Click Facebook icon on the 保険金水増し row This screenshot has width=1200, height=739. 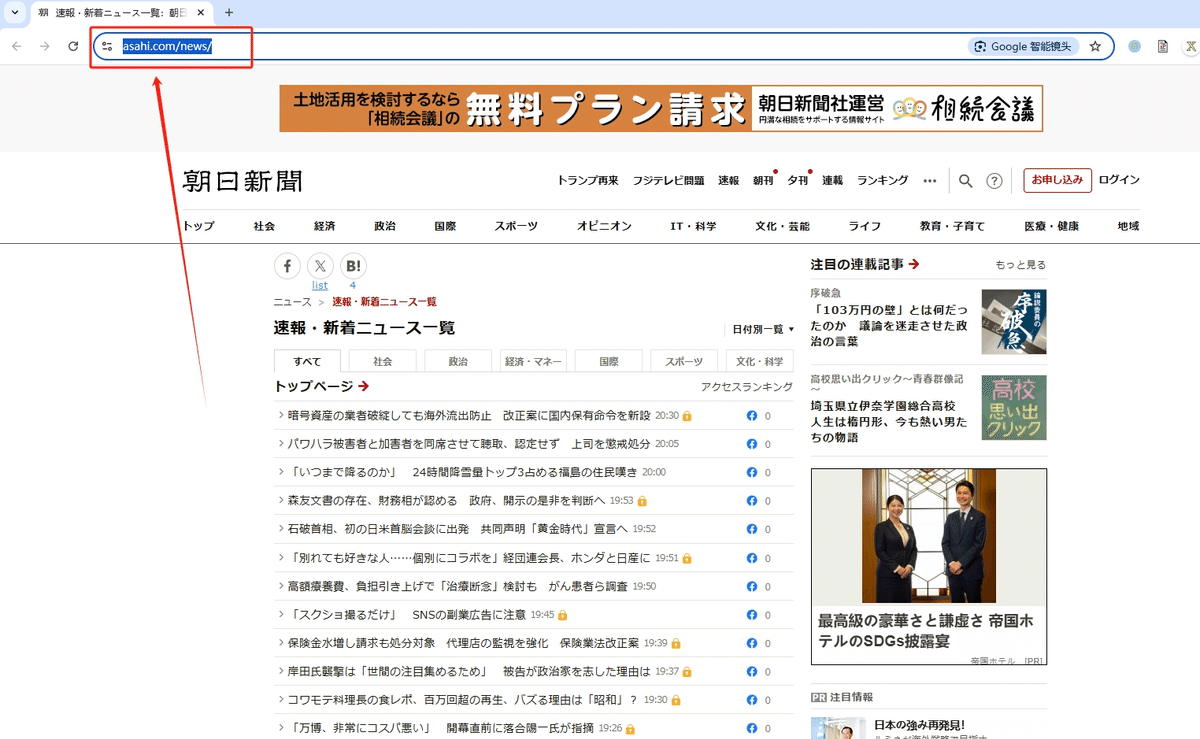tap(752, 643)
